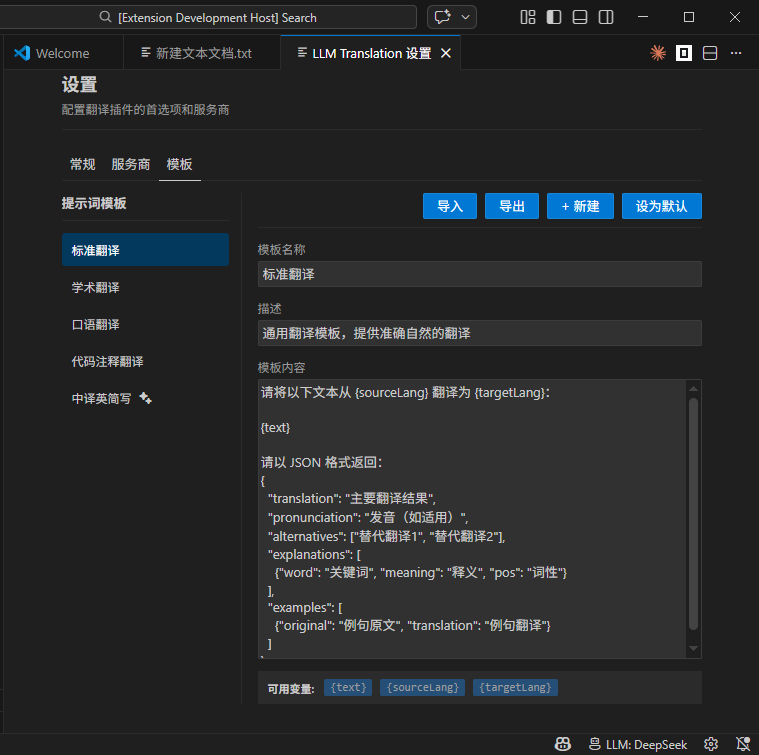Split the editor layout icon
Image resolution: width=759 pixels, height=755 pixels.
point(710,53)
